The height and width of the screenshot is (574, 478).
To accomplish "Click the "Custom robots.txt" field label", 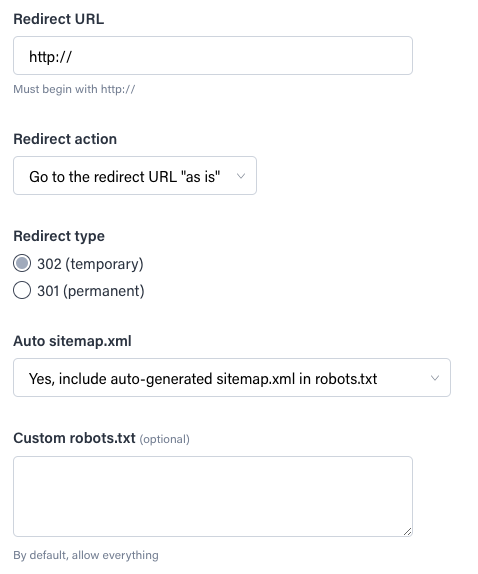I will (74, 438).
